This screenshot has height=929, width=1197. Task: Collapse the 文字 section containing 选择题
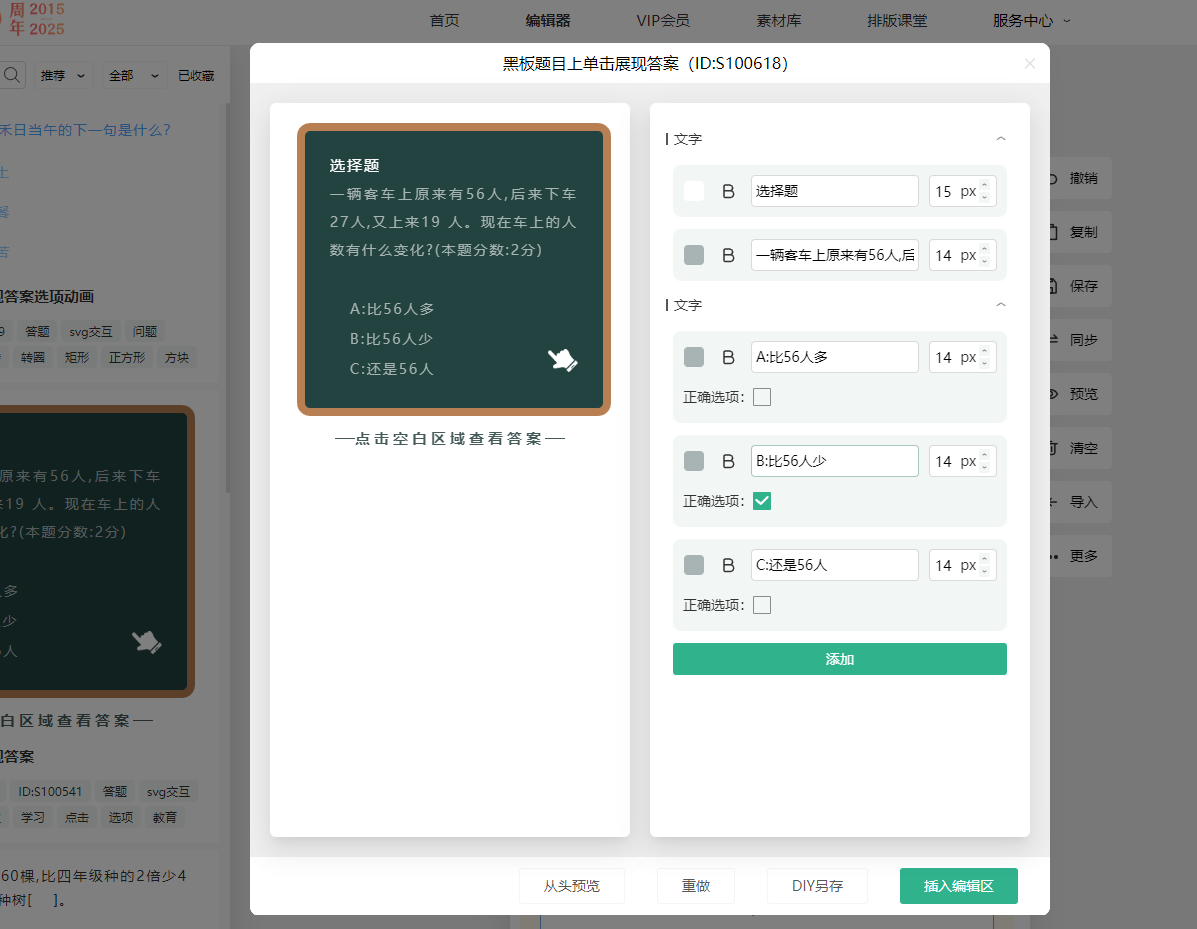click(x=1001, y=139)
